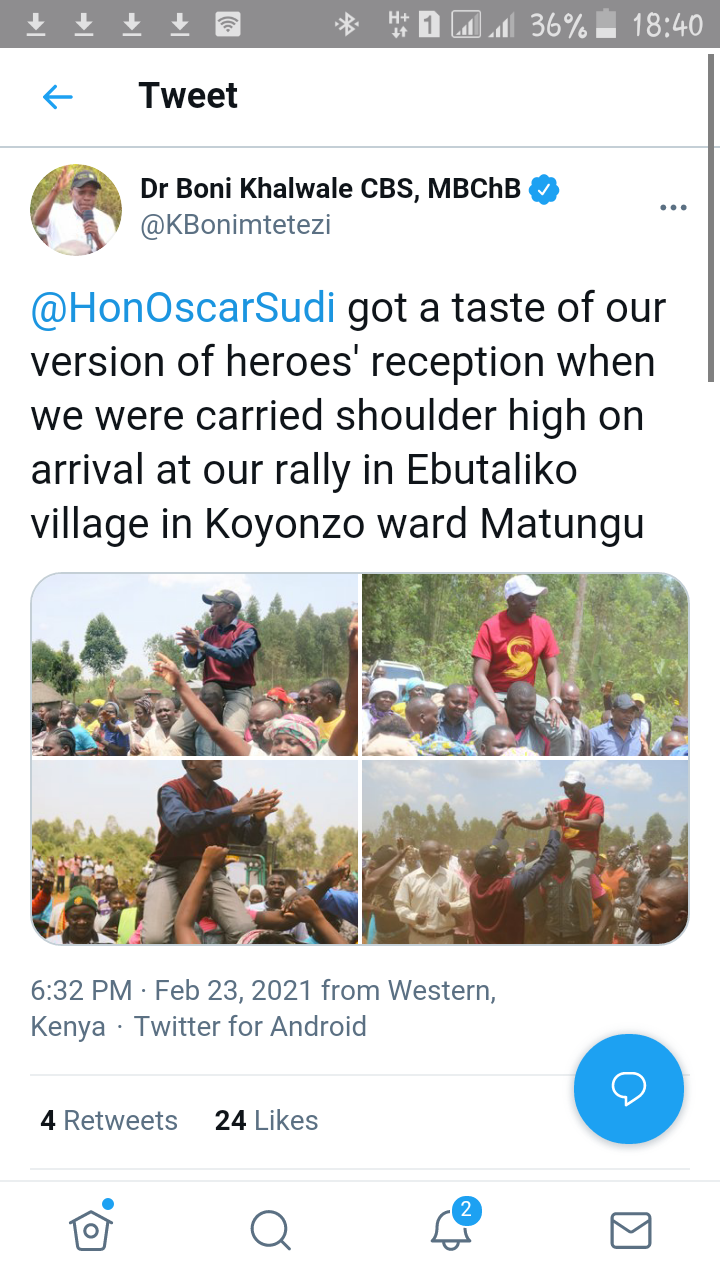Open the top-left photo of man in maroon vest
This screenshot has width=720, height=1280.
point(195,664)
